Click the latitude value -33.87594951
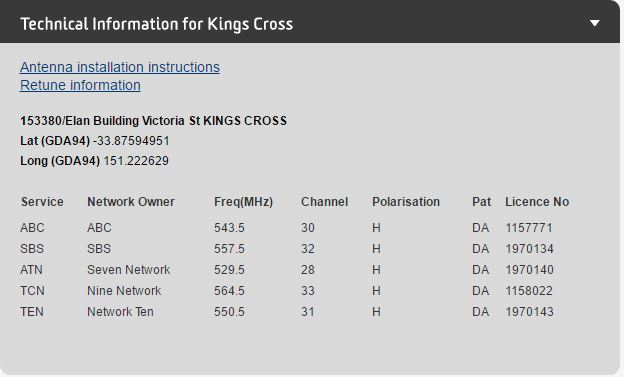 click(131, 141)
